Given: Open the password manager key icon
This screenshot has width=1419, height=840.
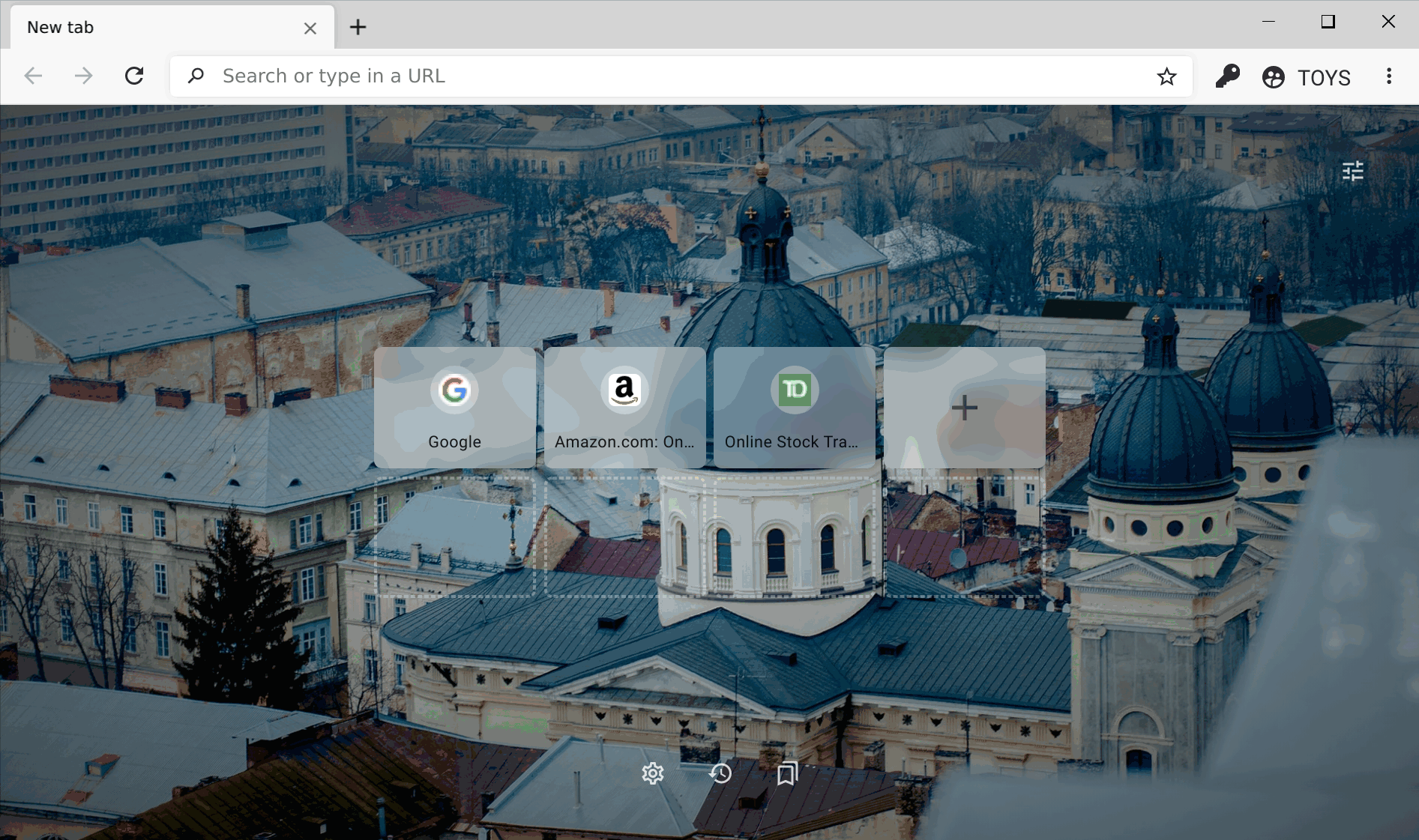Looking at the screenshot, I should click(x=1227, y=76).
